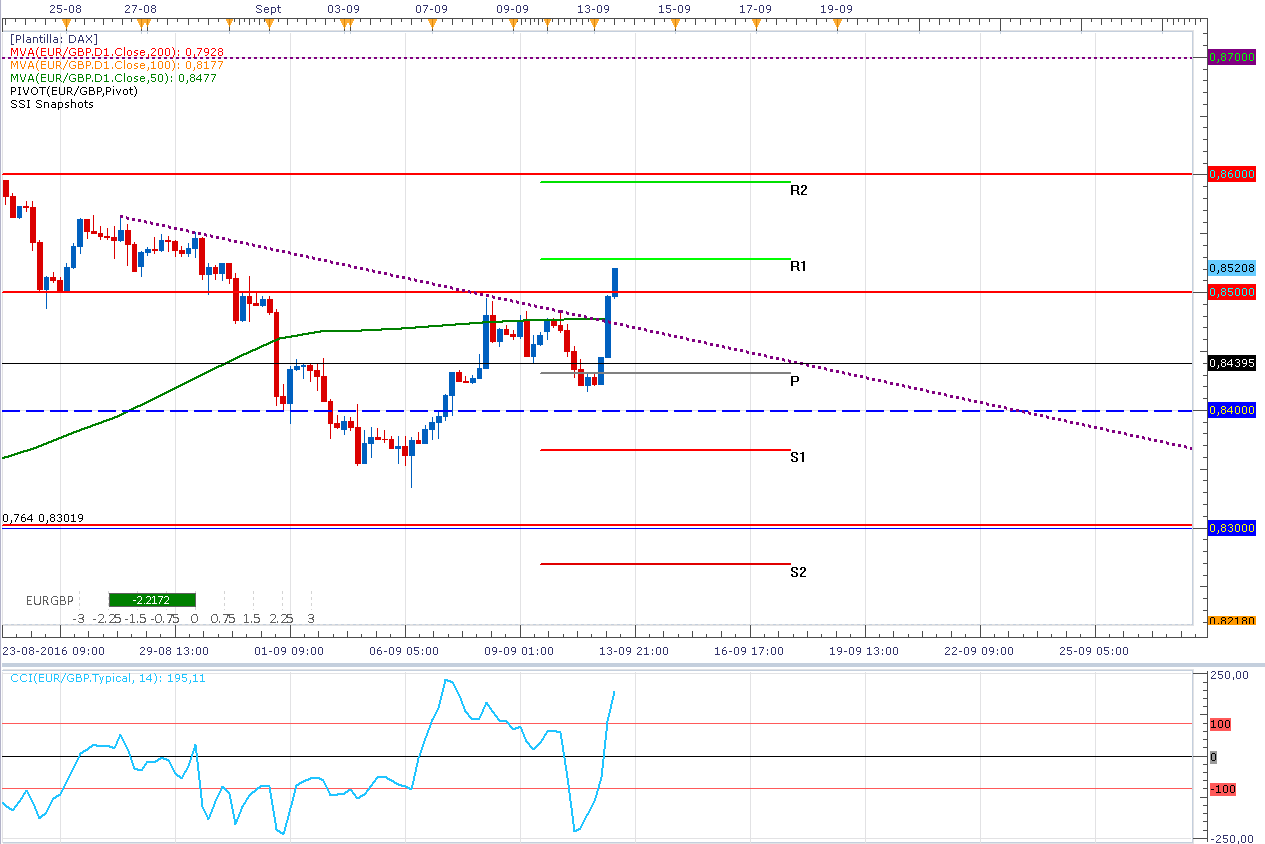Click the 17-09 date on the top axis
Image resolution: width=1265 pixels, height=844 pixels.
(755, 8)
